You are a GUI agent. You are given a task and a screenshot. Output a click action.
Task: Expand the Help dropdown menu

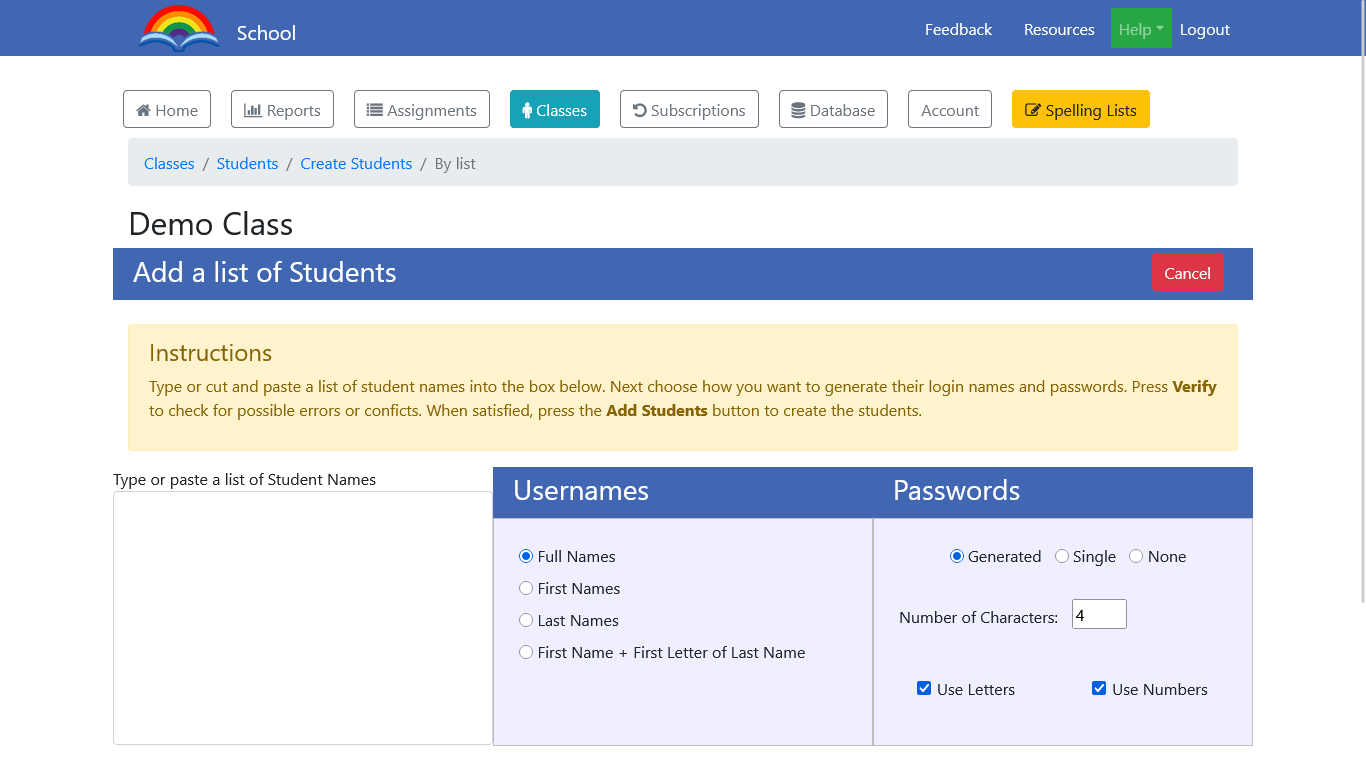tap(1141, 29)
